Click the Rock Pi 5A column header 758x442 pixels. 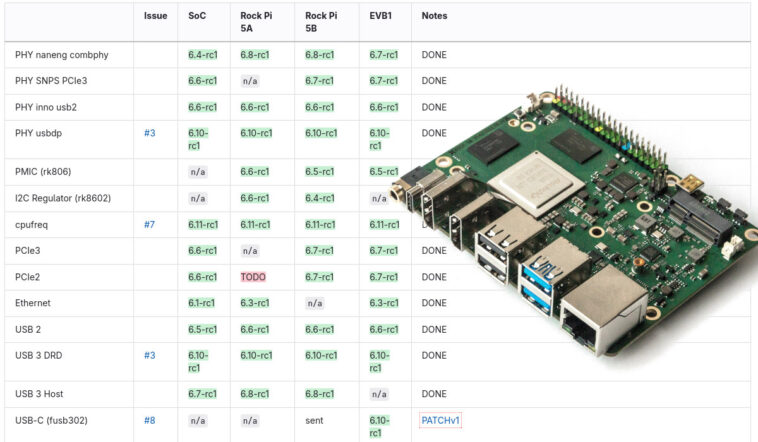(x=255, y=23)
